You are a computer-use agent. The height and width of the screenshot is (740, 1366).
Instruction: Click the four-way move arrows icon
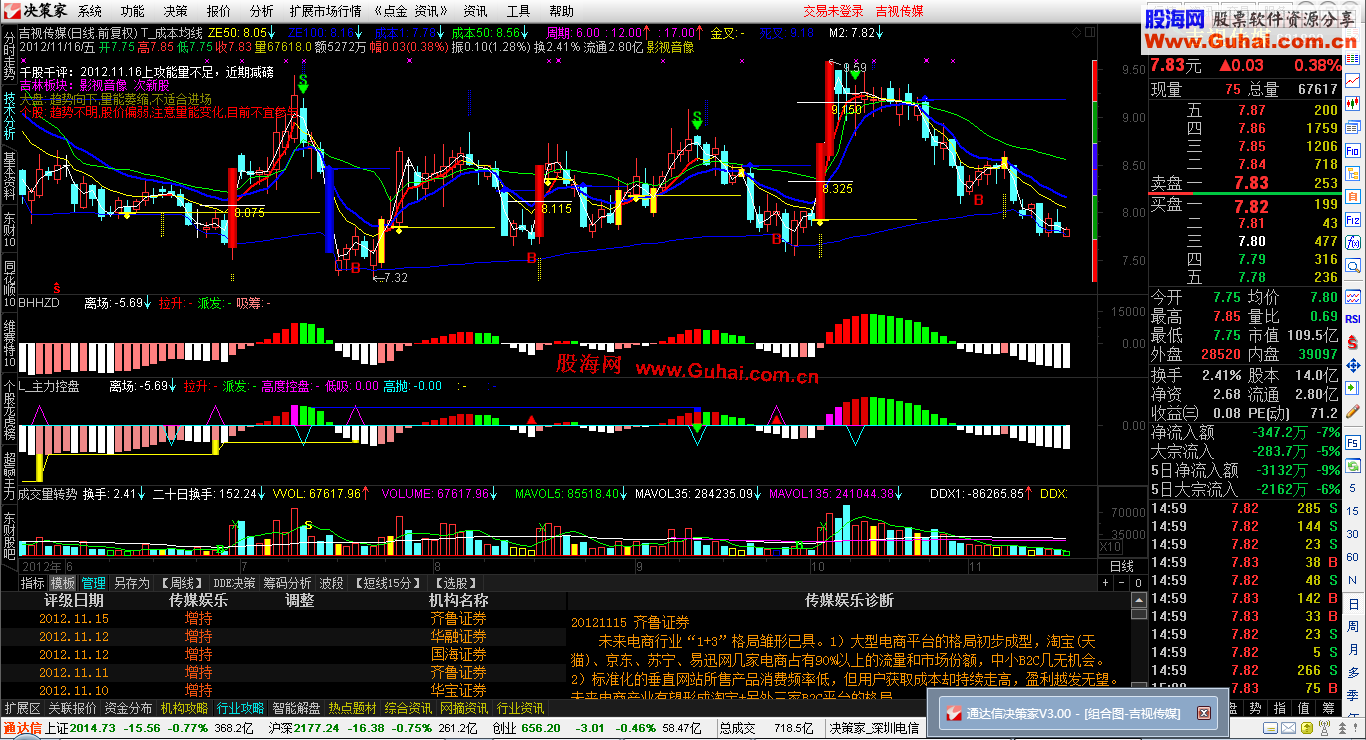click(1353, 365)
